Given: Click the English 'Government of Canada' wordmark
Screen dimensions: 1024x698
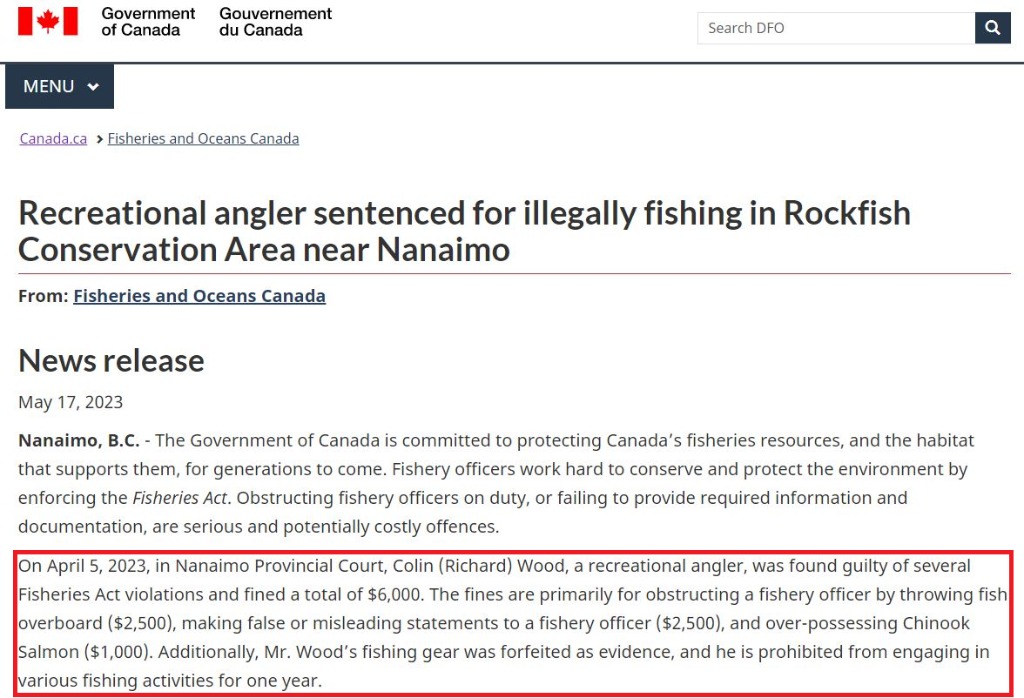Looking at the screenshot, I should 148,22.
